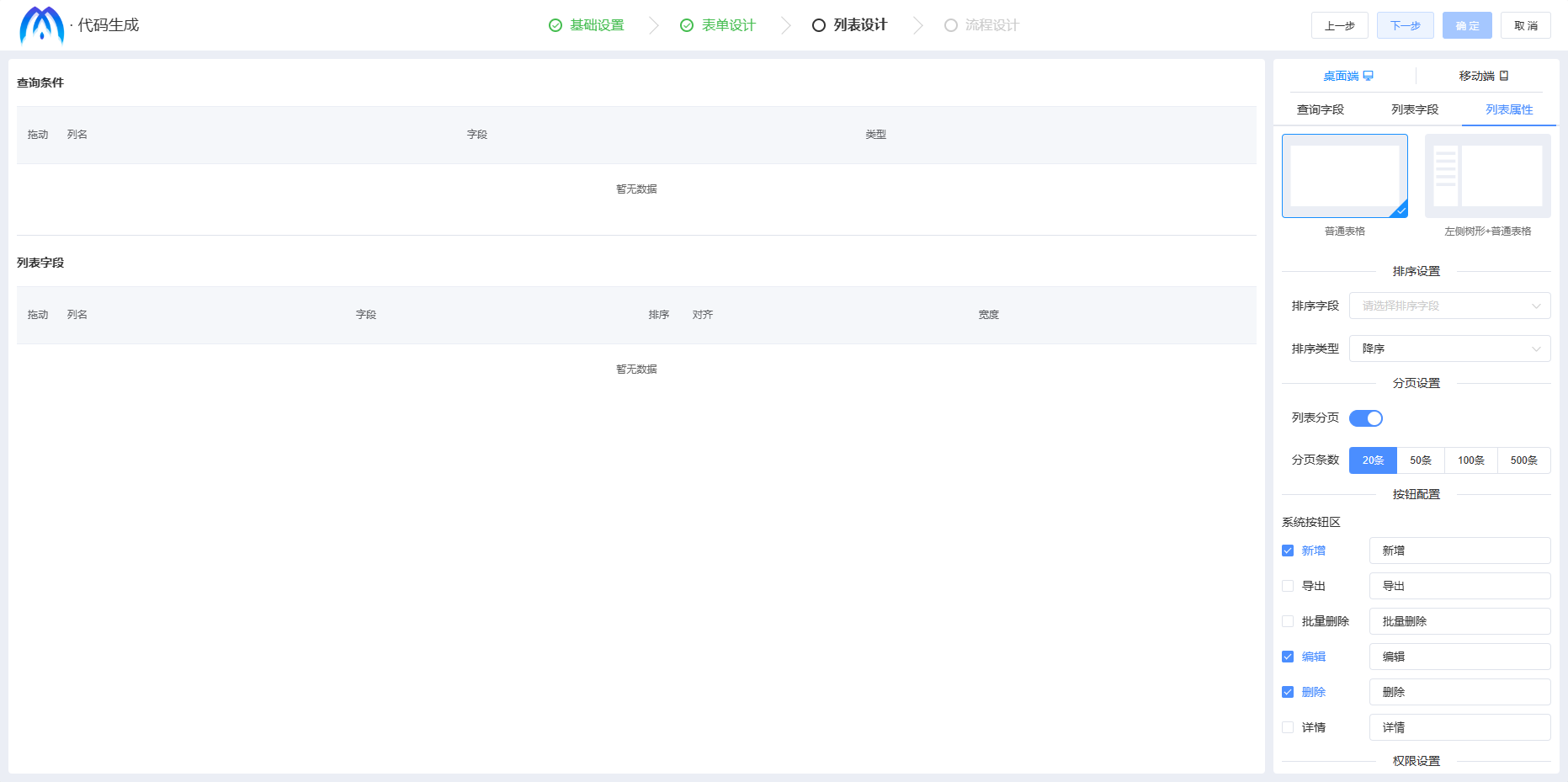Click the 下一步 button
The image size is (1568, 782).
(x=1406, y=25)
